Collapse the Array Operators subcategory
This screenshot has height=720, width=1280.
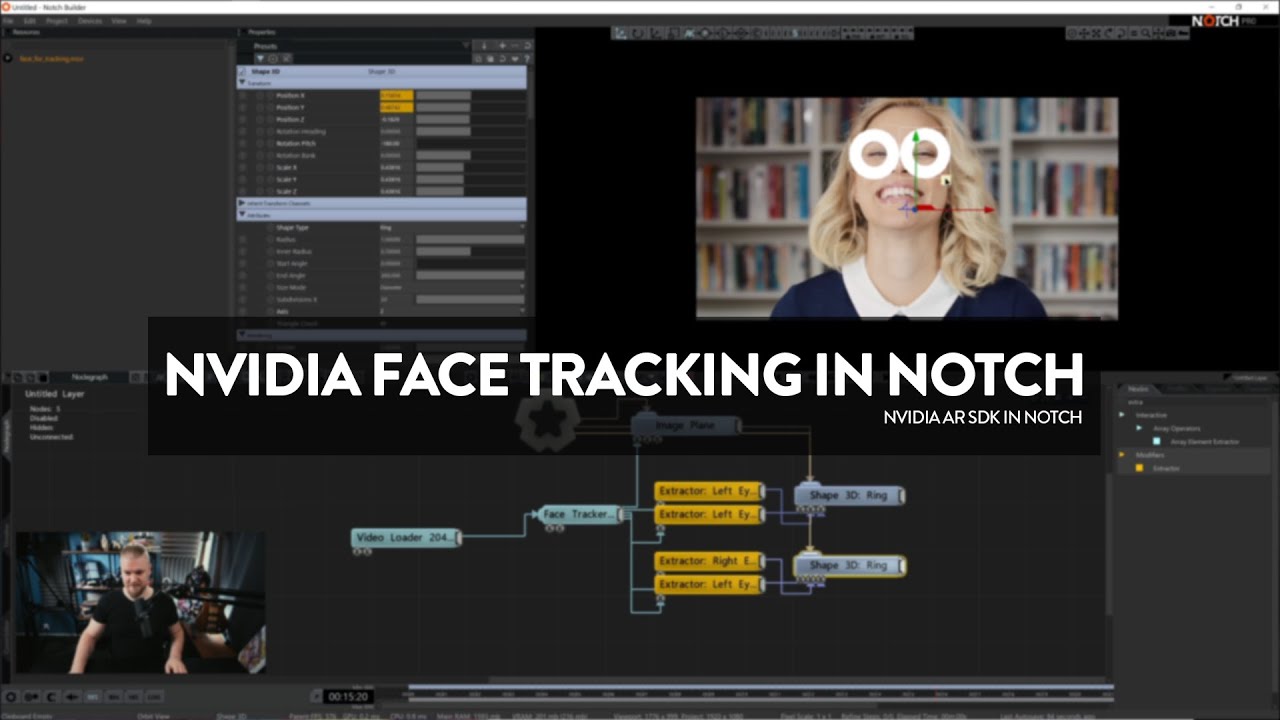[x=1139, y=428]
